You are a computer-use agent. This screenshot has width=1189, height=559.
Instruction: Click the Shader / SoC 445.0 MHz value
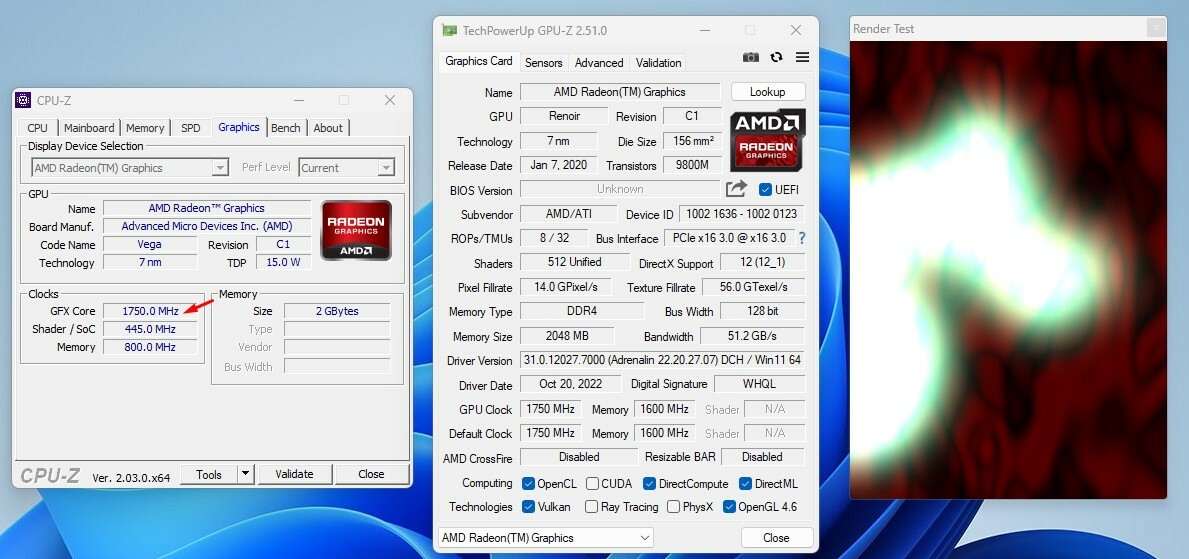pos(150,329)
